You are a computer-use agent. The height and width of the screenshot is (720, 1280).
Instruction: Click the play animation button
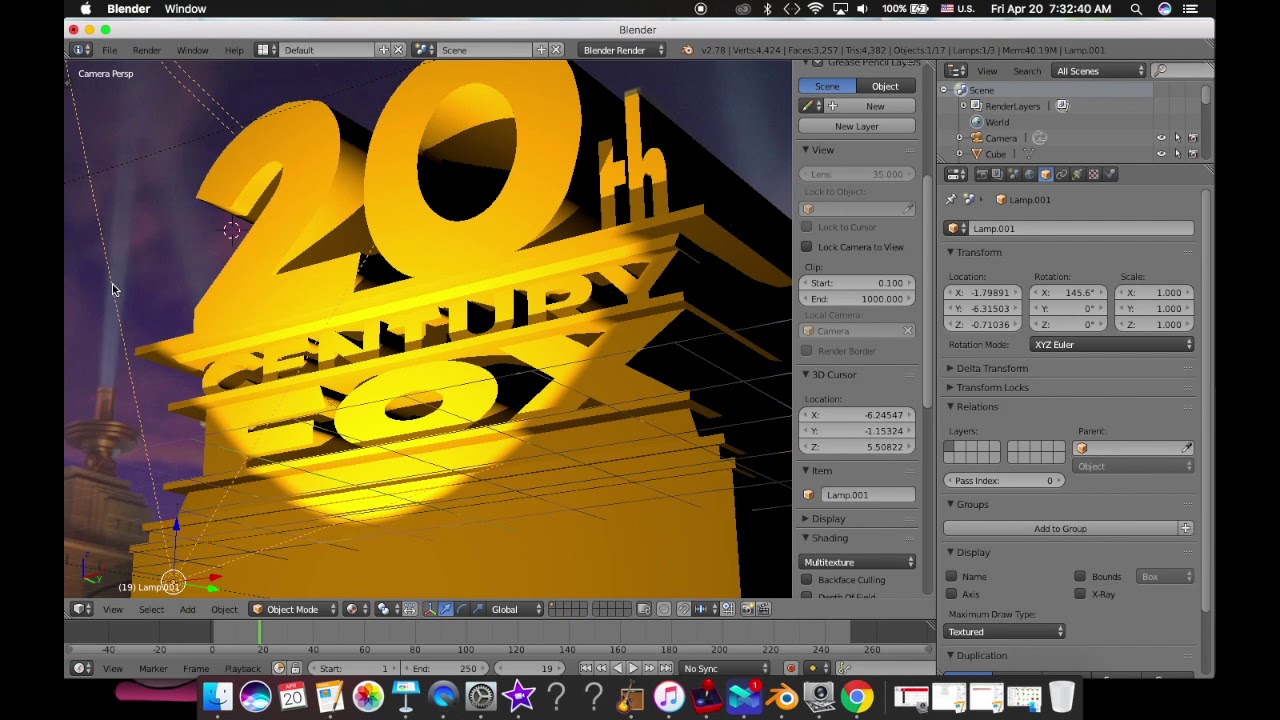(633, 668)
